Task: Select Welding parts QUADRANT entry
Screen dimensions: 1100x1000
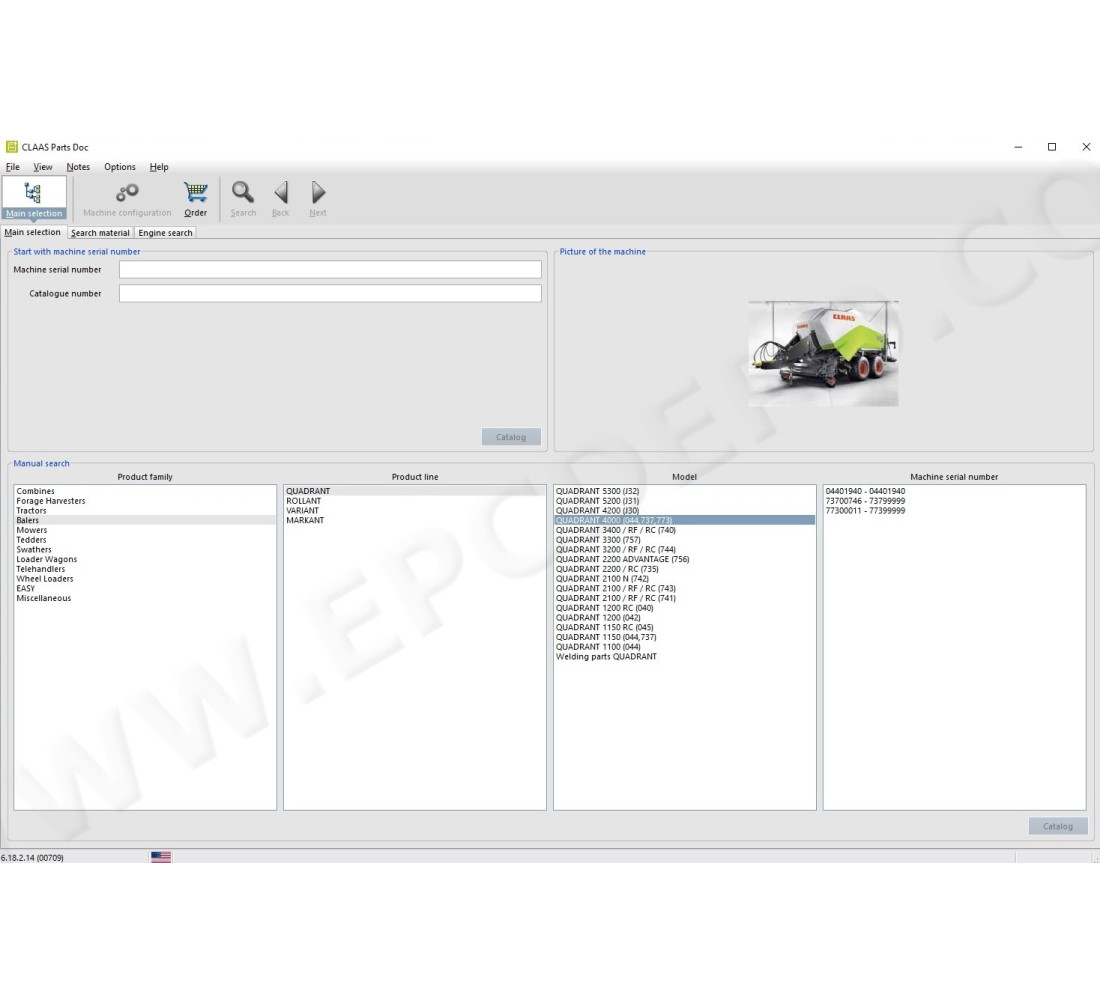Action: (x=685, y=657)
